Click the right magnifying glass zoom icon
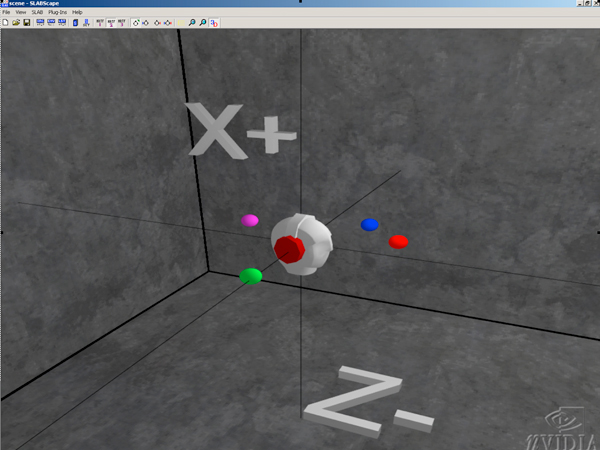Screen dimensions: 600x450 tap(203, 23)
